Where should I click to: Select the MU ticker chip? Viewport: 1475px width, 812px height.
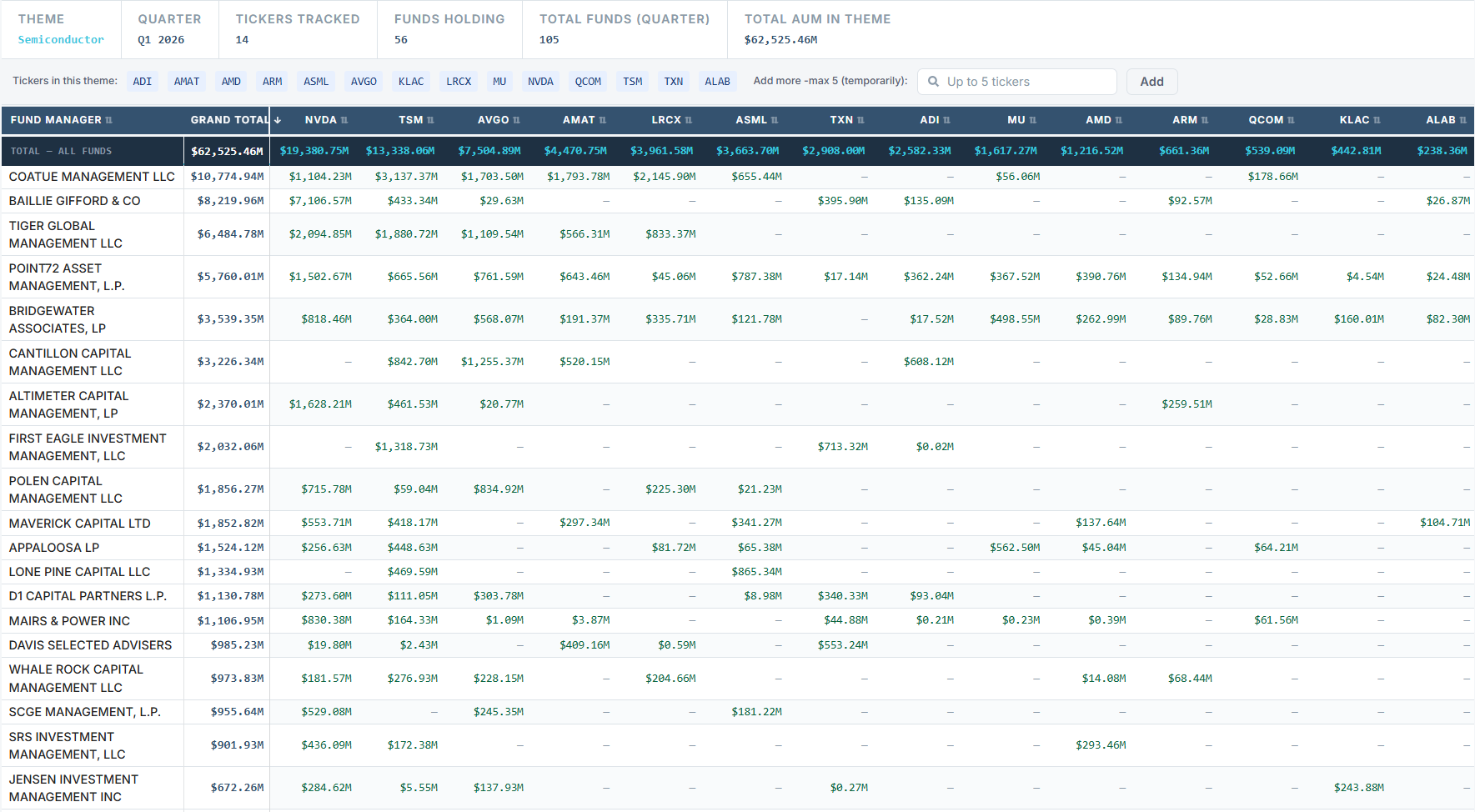499,82
